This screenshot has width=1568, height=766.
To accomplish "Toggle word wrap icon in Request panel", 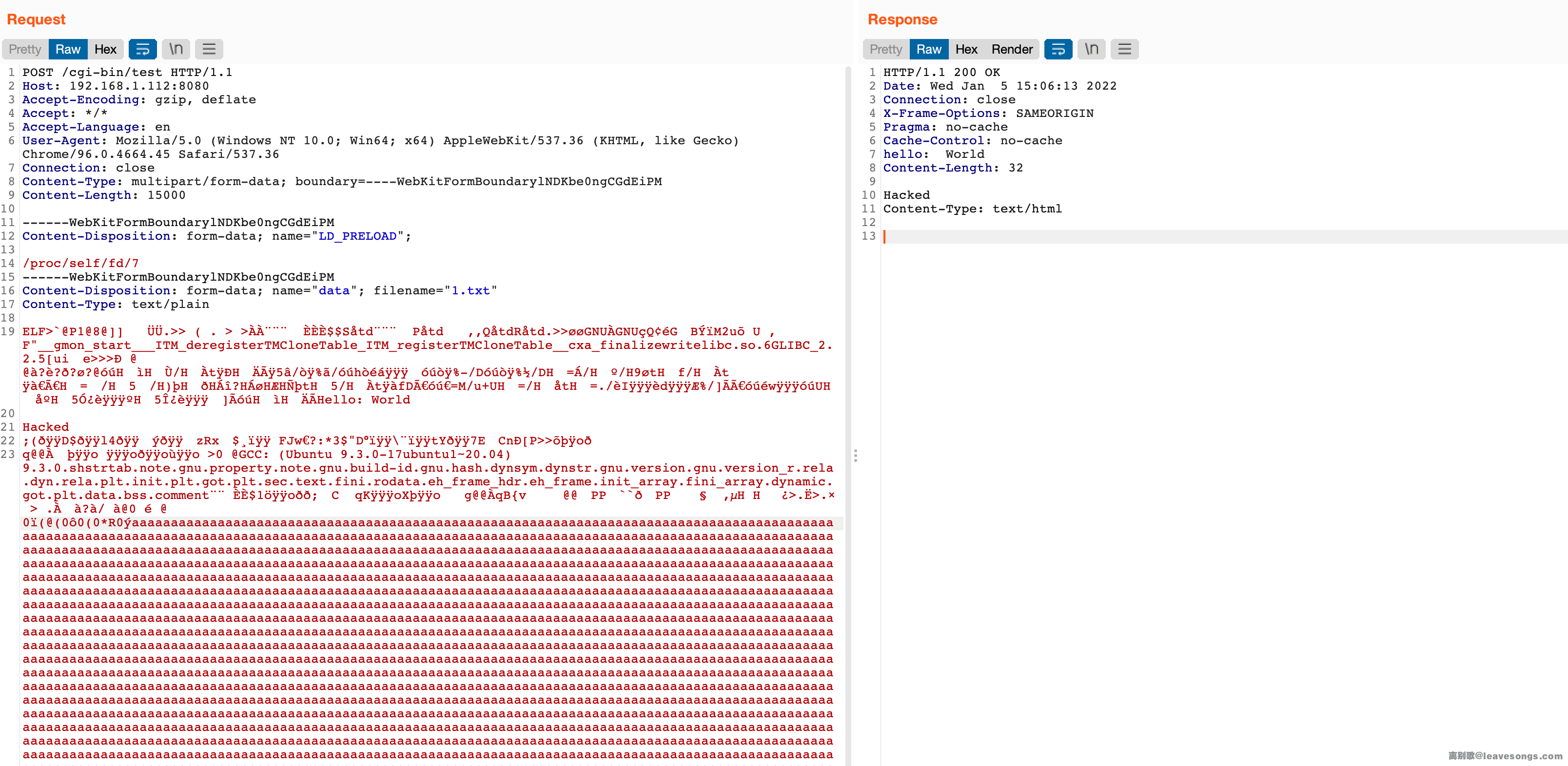I will pos(142,49).
